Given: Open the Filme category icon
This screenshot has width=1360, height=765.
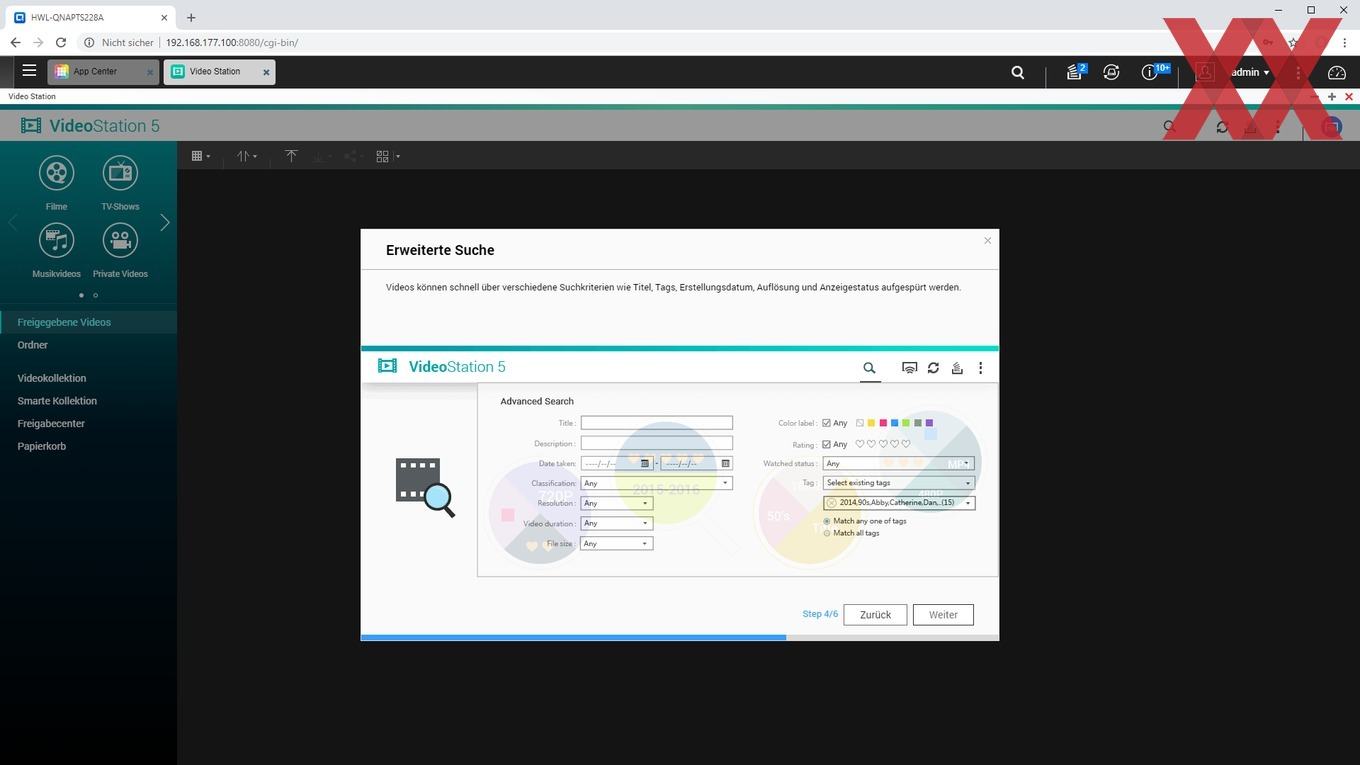Looking at the screenshot, I should point(57,173).
